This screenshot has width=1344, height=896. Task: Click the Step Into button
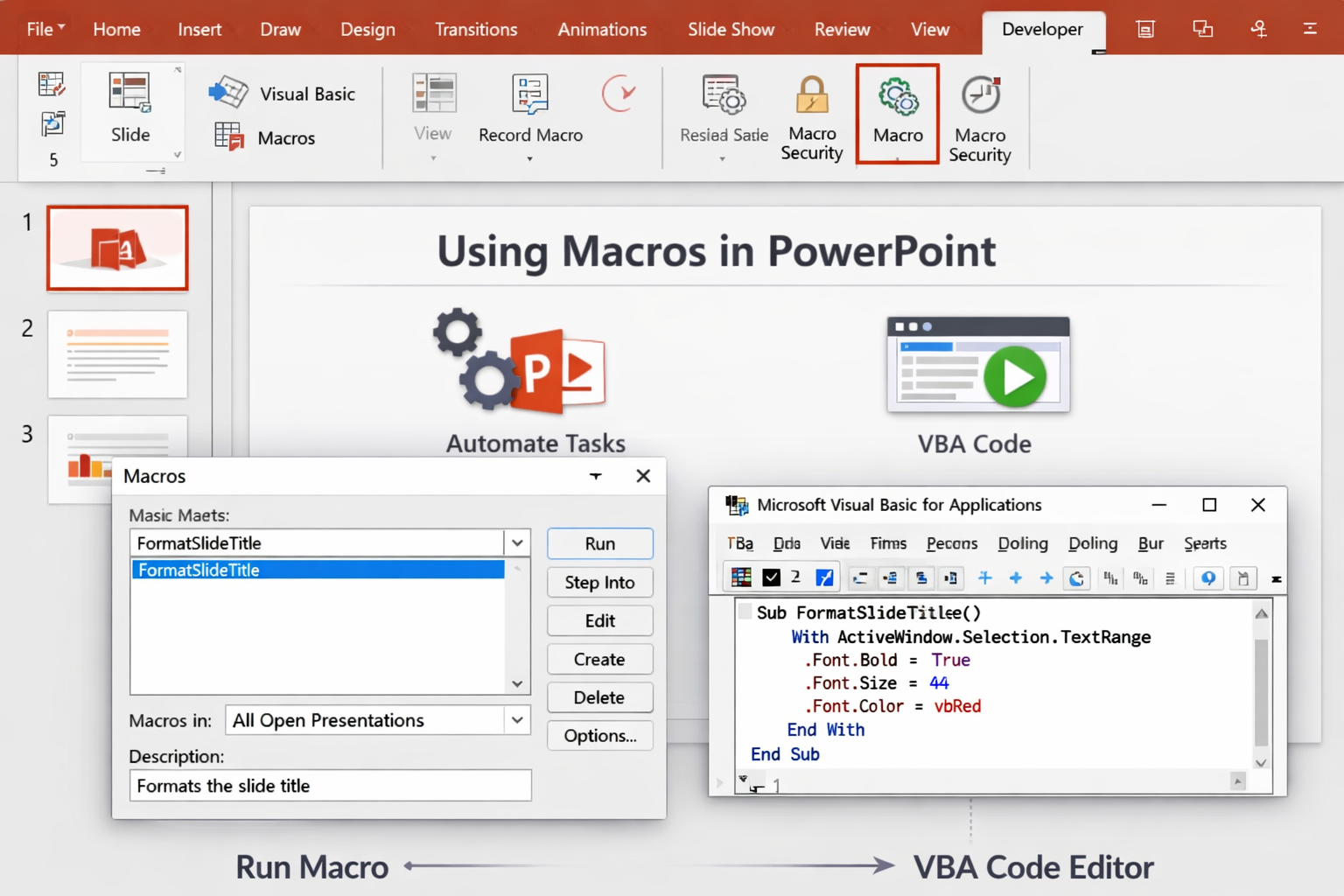click(599, 582)
